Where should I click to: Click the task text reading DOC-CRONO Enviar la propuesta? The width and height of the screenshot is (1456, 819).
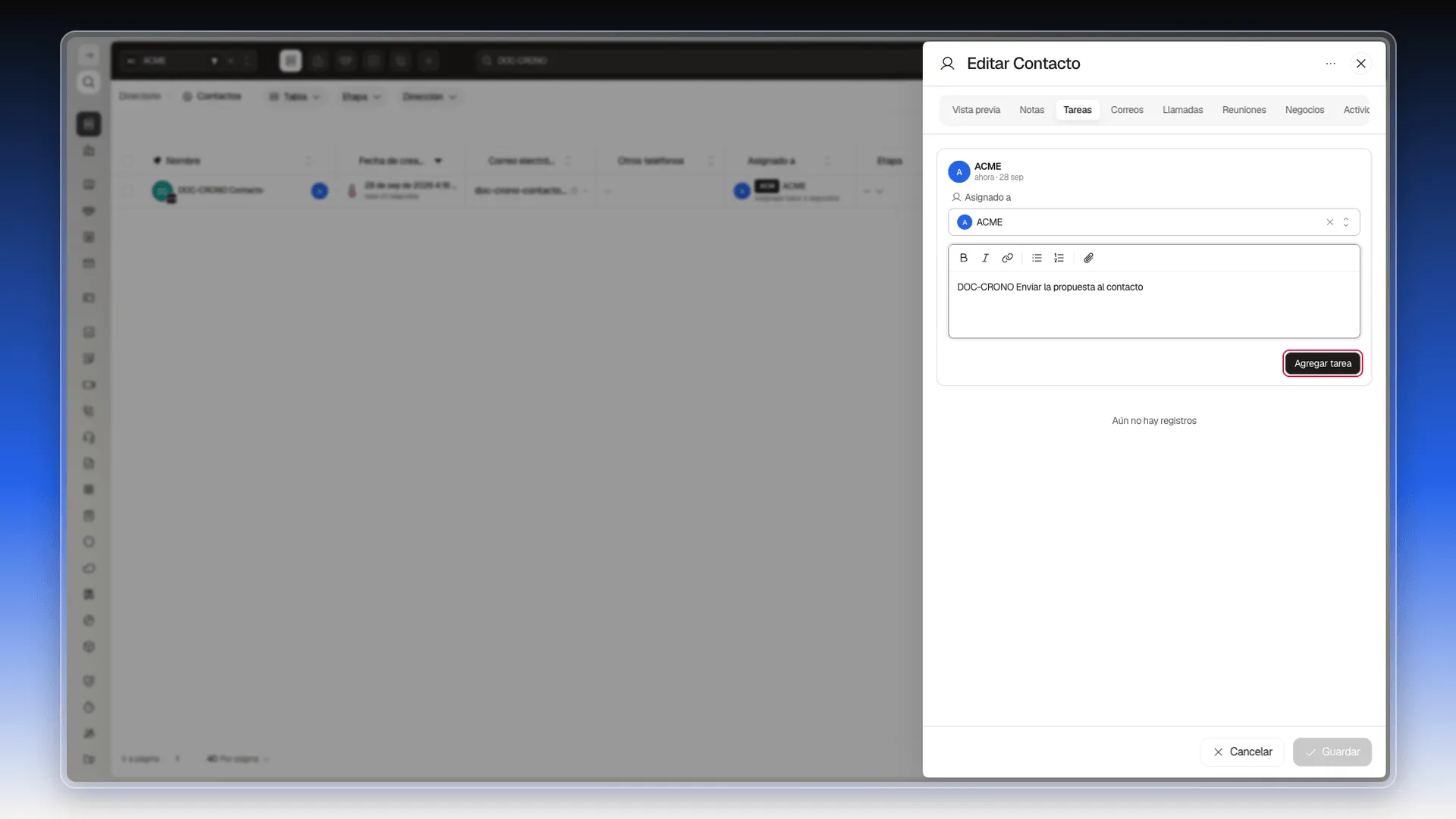click(x=1050, y=287)
